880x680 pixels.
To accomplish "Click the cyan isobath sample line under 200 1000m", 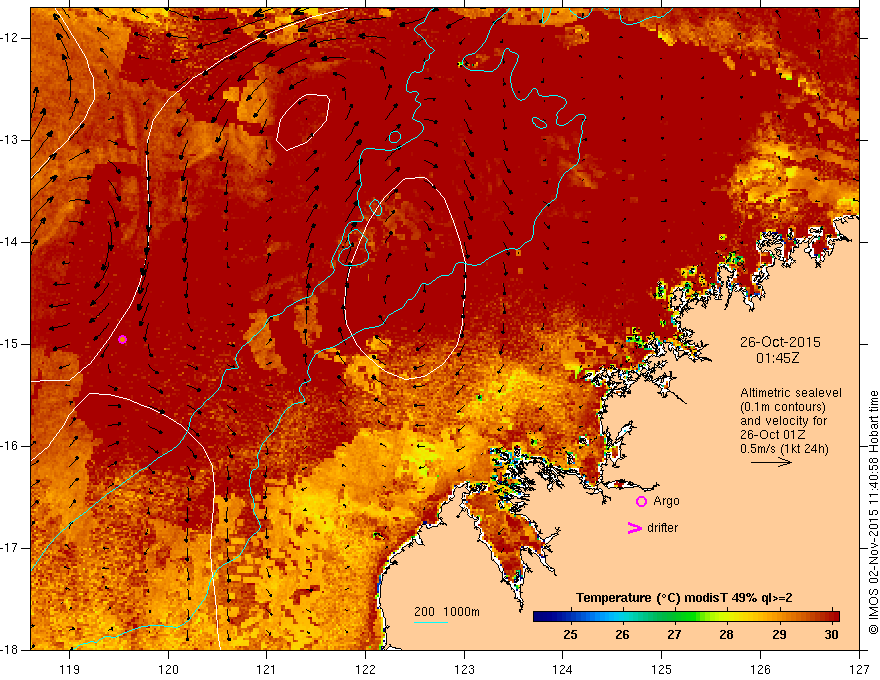I will click(x=430, y=622).
